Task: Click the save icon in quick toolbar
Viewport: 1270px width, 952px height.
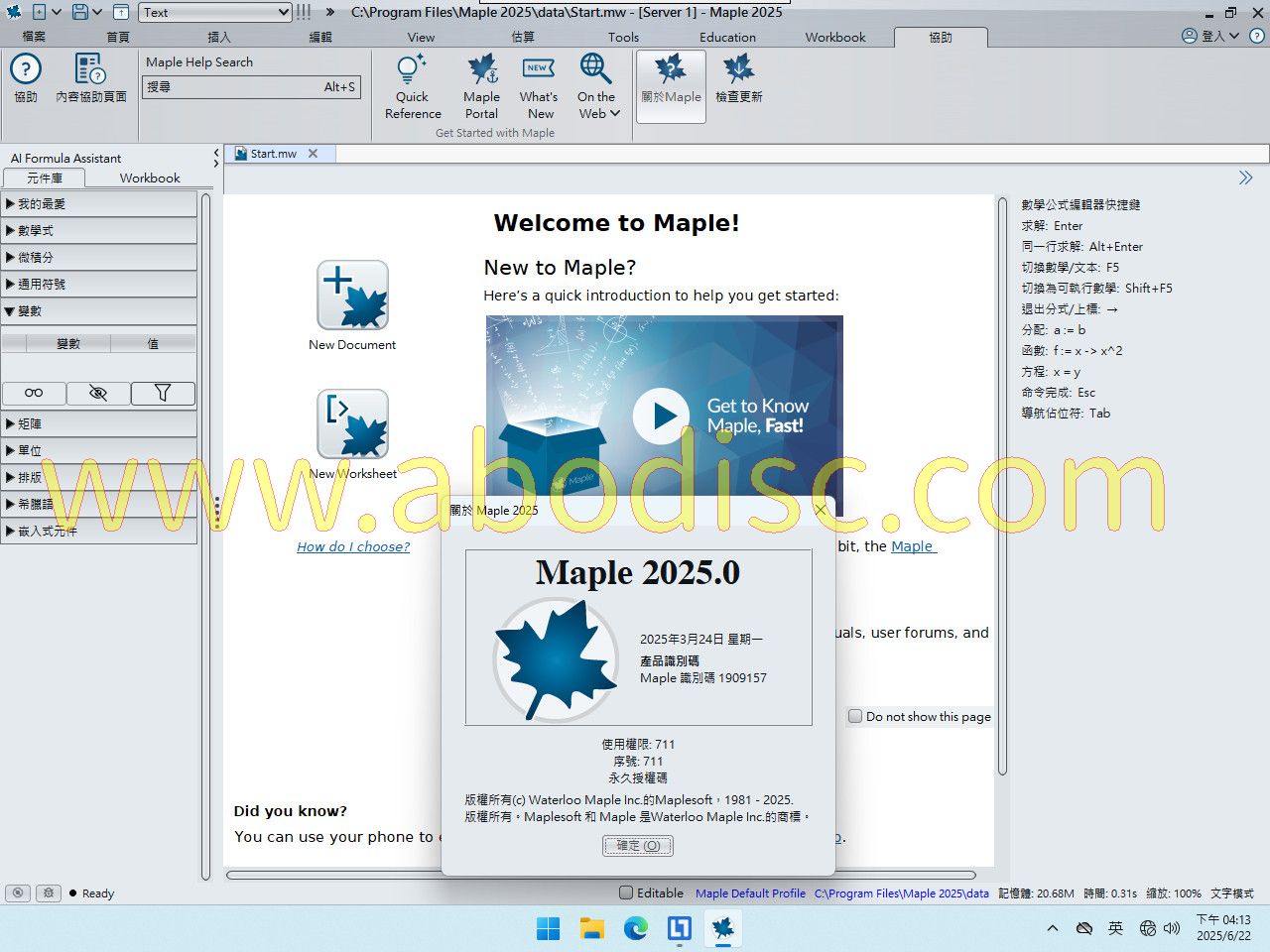Action: 80,12
